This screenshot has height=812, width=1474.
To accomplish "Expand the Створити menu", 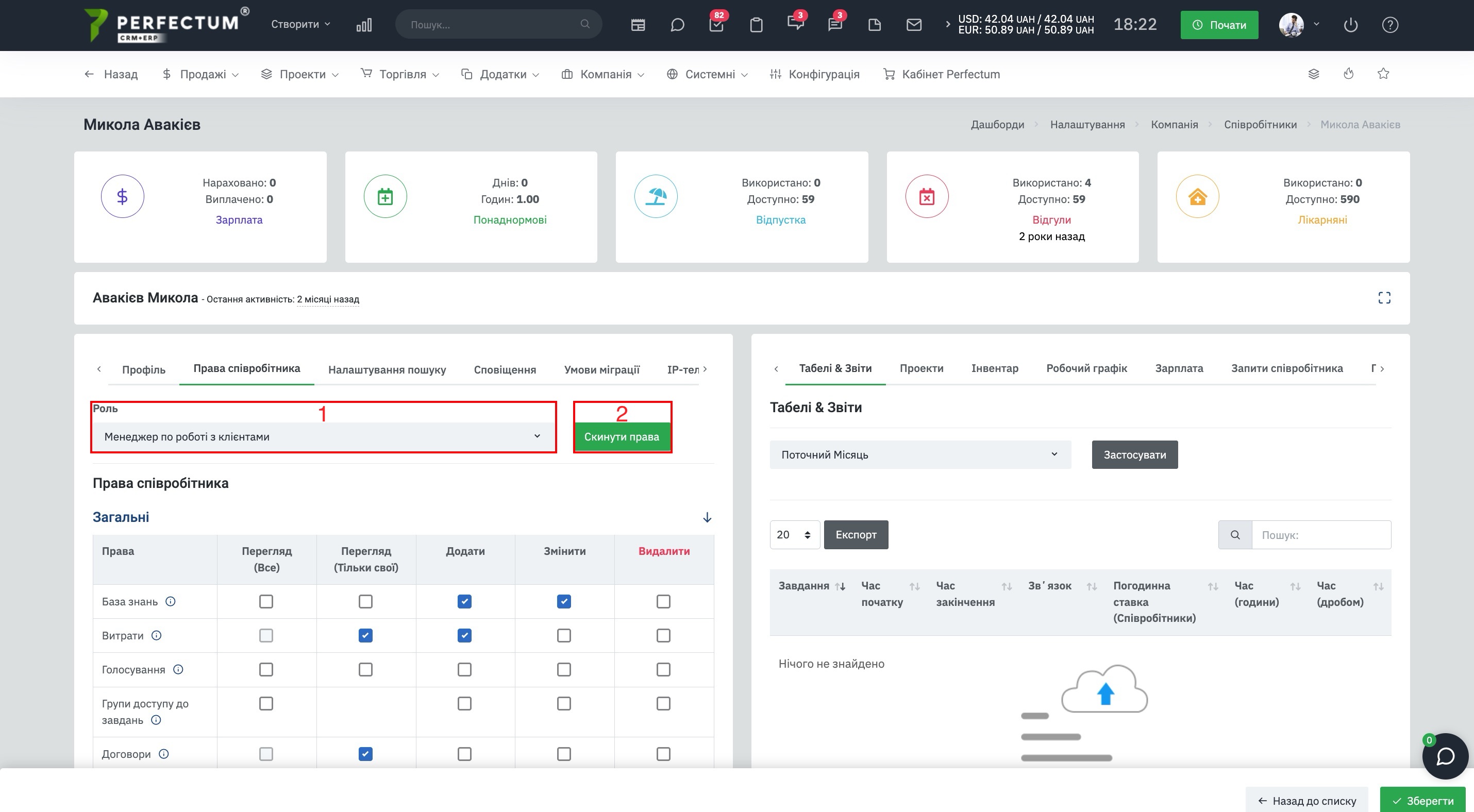I will pyautogui.click(x=300, y=24).
